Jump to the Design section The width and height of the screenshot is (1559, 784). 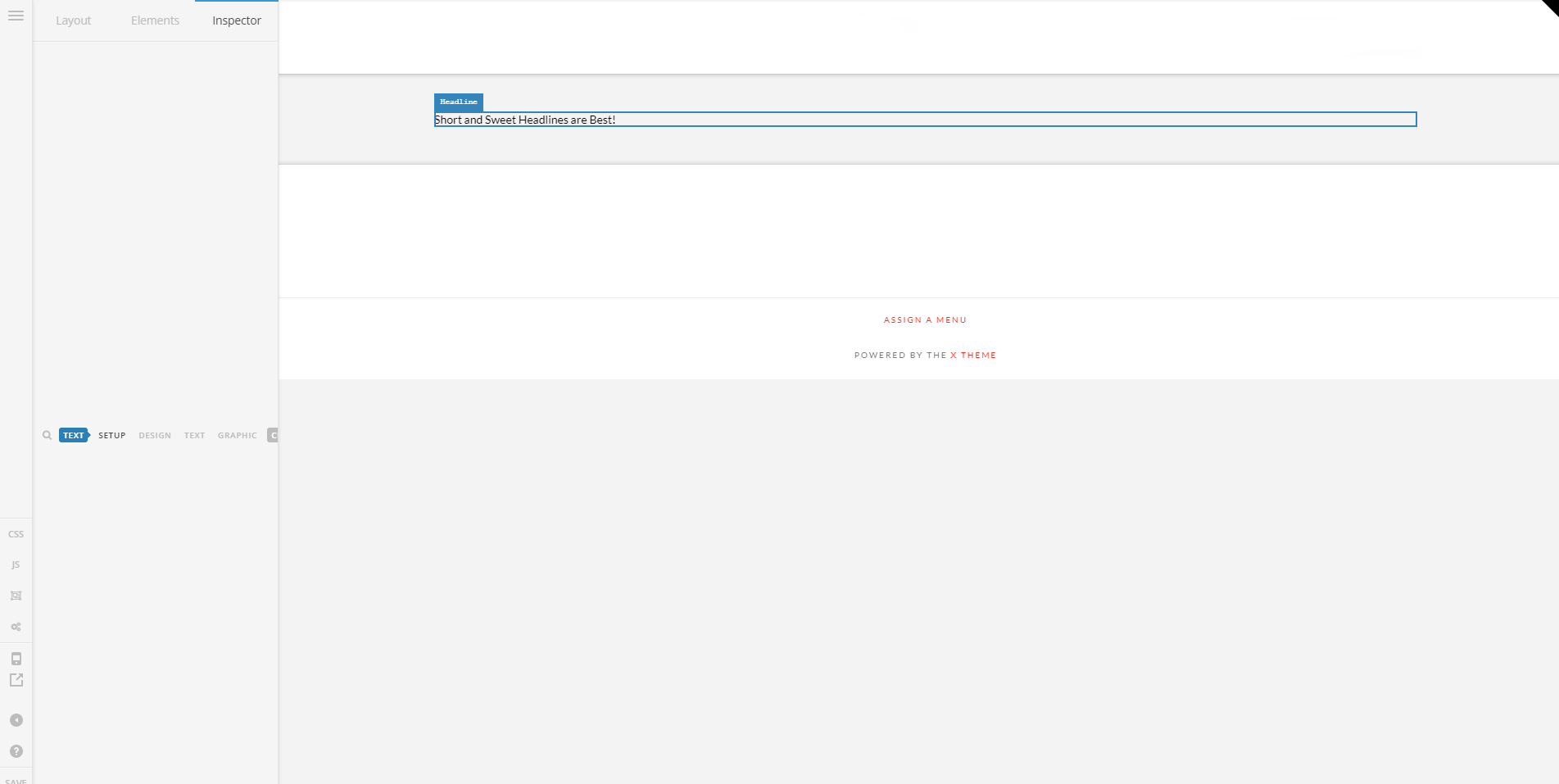pos(155,436)
